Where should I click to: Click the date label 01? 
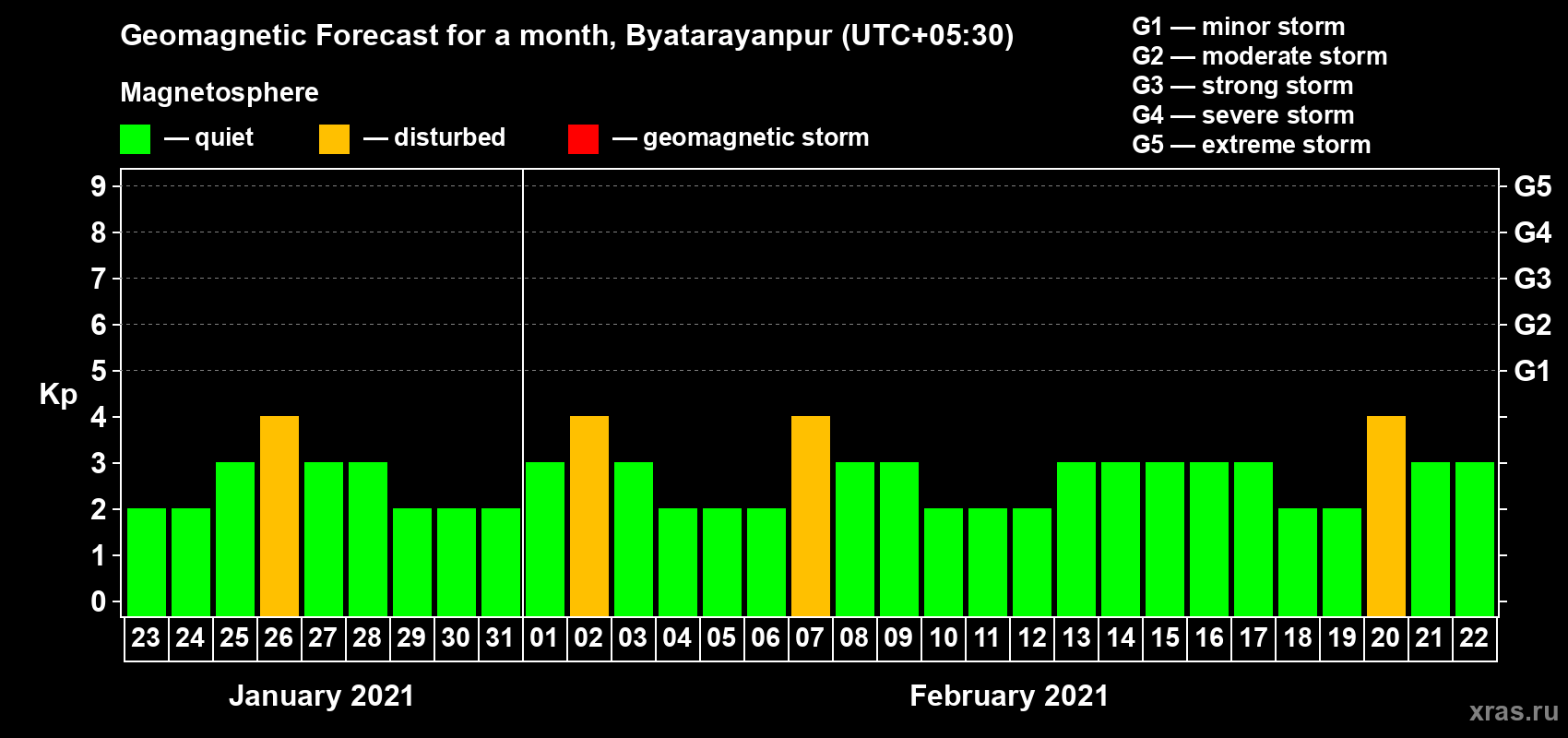(x=544, y=637)
